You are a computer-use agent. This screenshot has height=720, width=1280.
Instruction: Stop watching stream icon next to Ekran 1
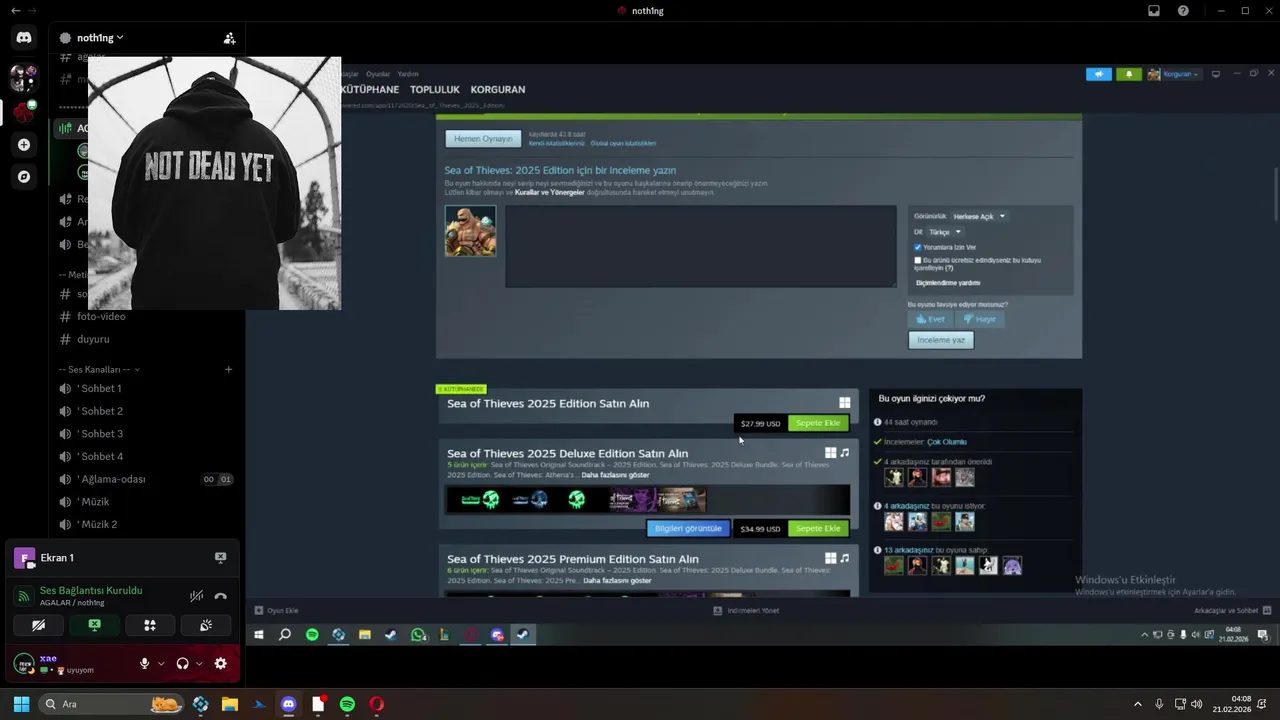220,558
